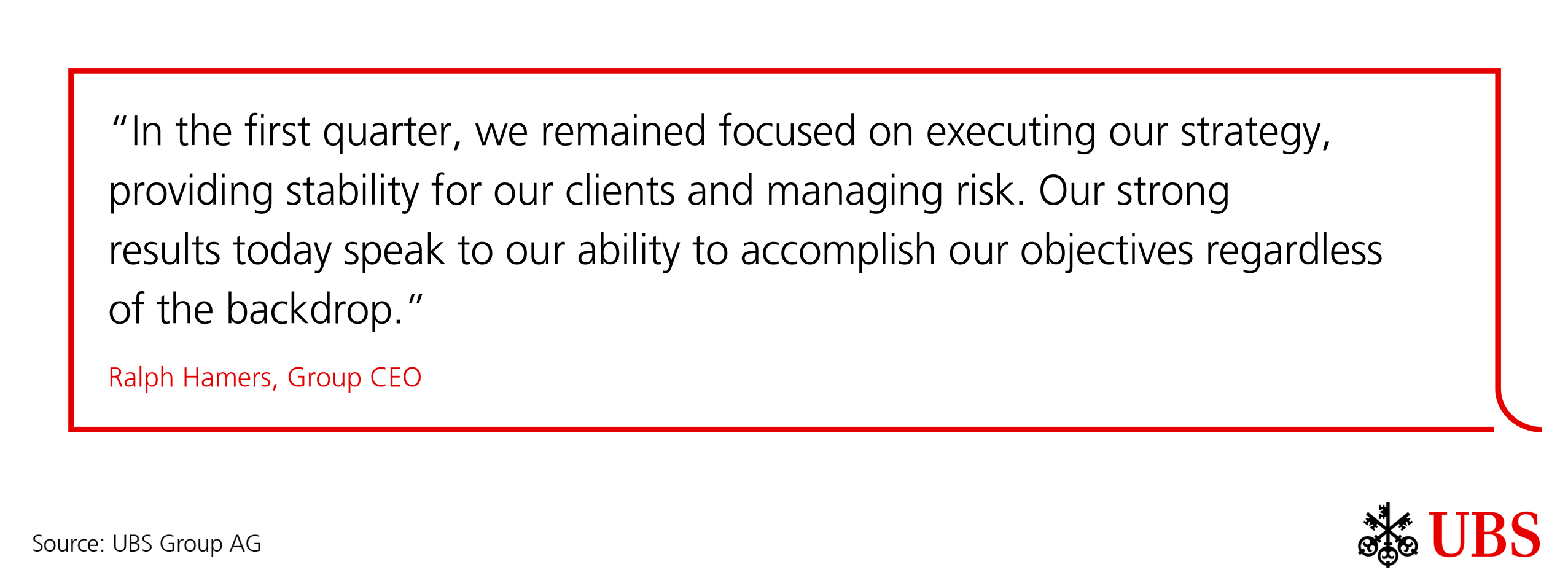This screenshot has height=586, width=1568.
Task: Click the red UBS wordmark
Action: [1484, 536]
